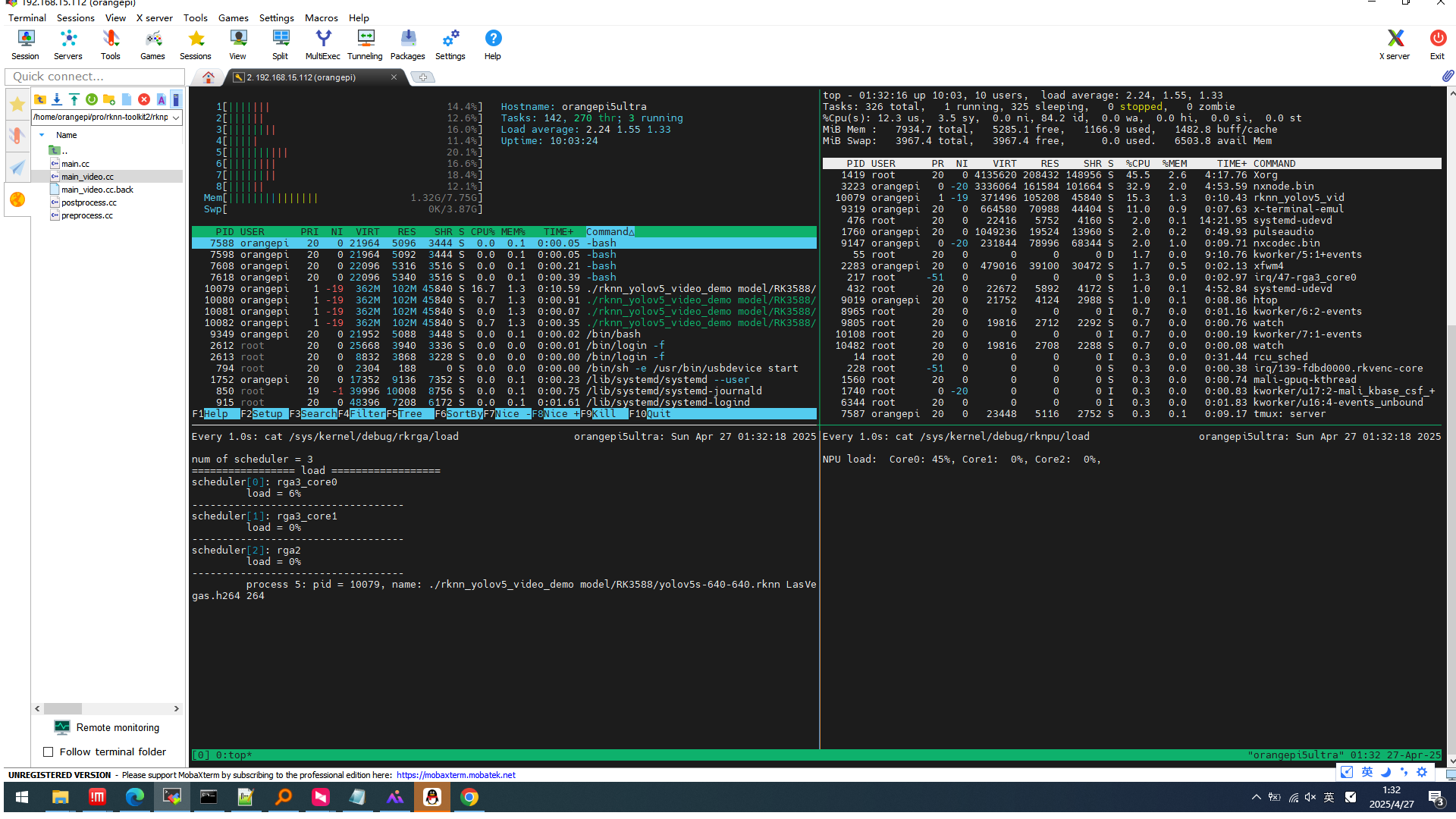Open the Macros menu
Viewport: 1456px width, 819px height.
[x=321, y=17]
